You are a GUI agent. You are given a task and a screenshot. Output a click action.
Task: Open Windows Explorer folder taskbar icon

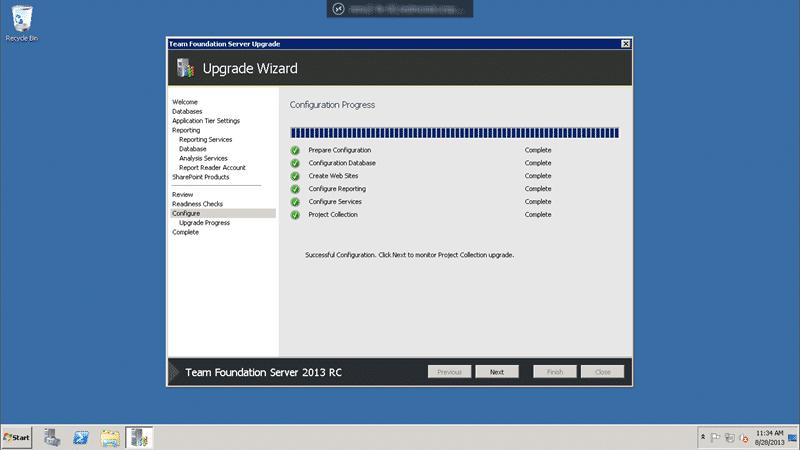pyautogui.click(x=110, y=438)
